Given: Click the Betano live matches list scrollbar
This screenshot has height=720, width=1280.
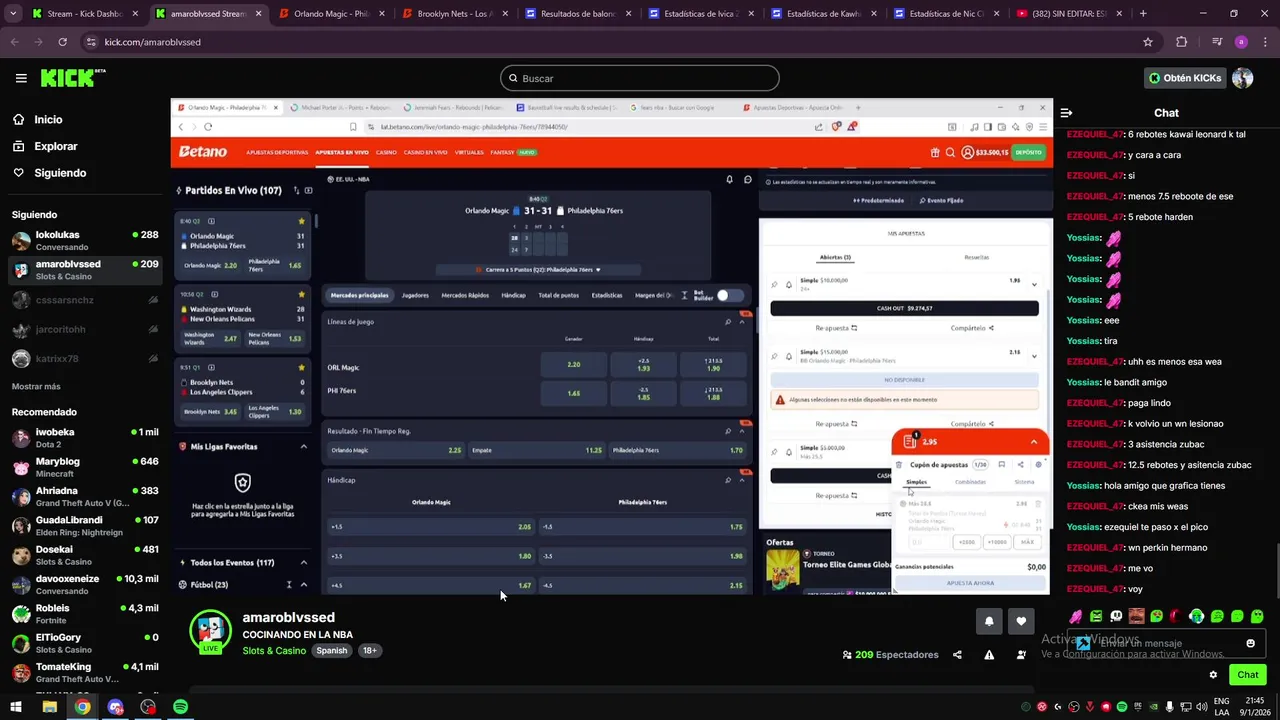Looking at the screenshot, I should pyautogui.click(x=315, y=221).
